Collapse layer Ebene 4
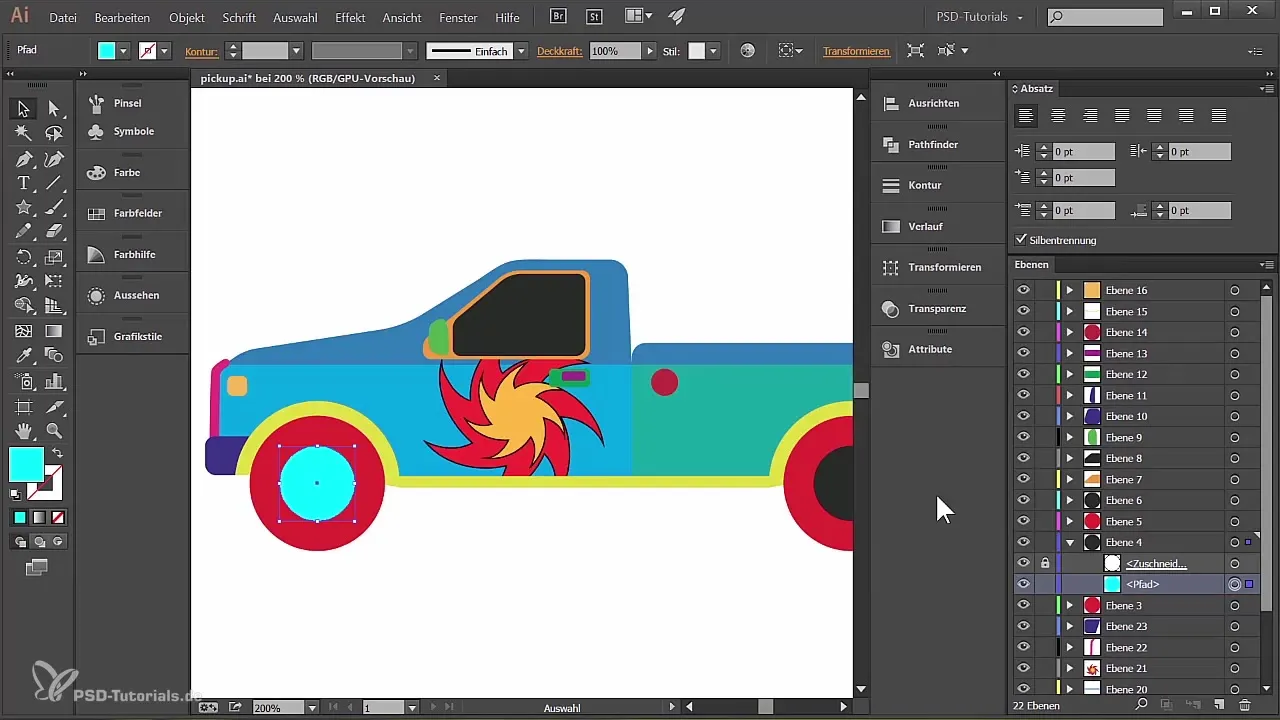 [1070, 542]
